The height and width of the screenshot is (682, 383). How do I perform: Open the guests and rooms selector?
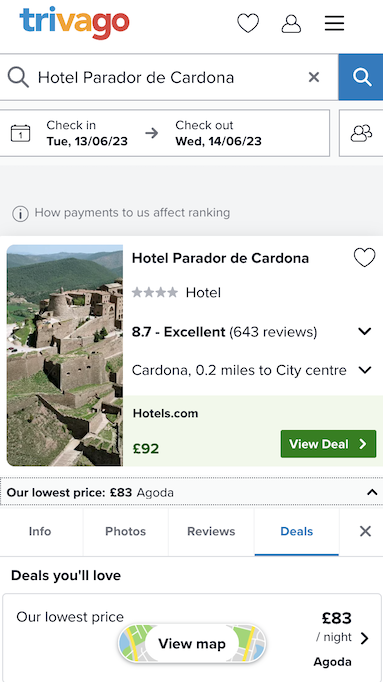pos(361,133)
